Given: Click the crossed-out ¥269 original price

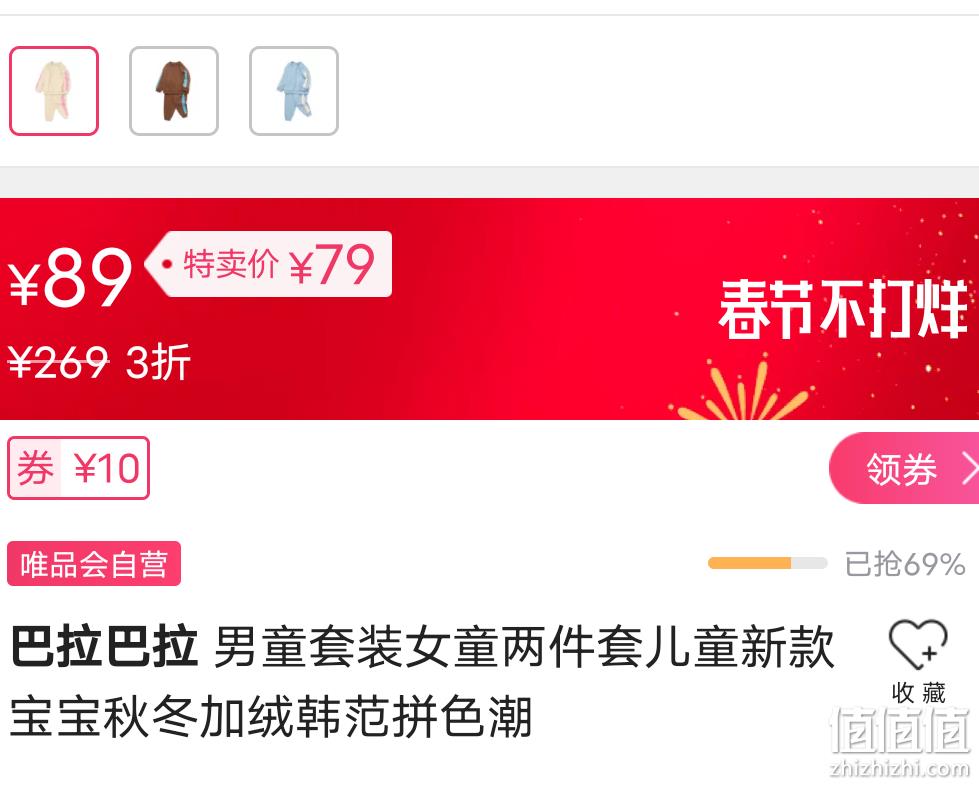Looking at the screenshot, I should tap(58, 361).
